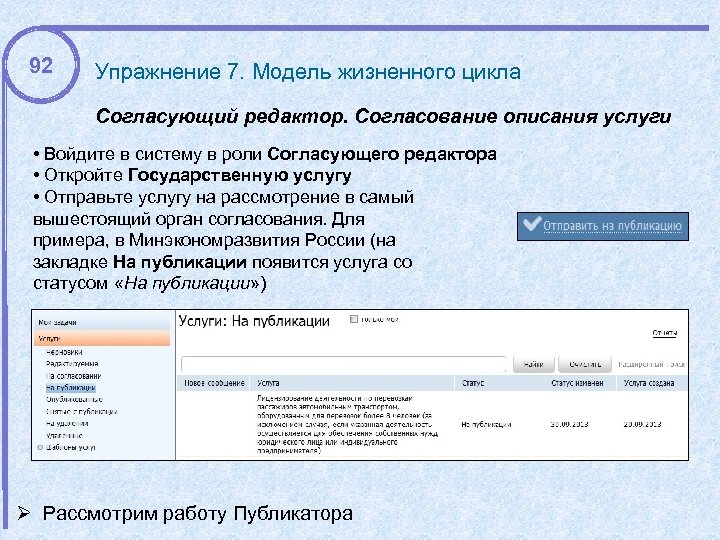
Task: Focus the services search input field
Action: [x=343, y=364]
